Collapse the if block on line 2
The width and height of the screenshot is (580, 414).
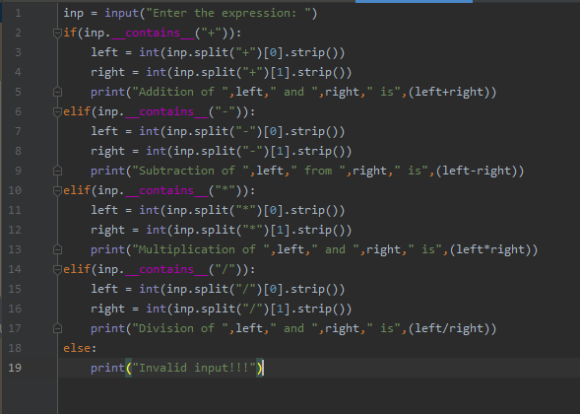click(57, 33)
